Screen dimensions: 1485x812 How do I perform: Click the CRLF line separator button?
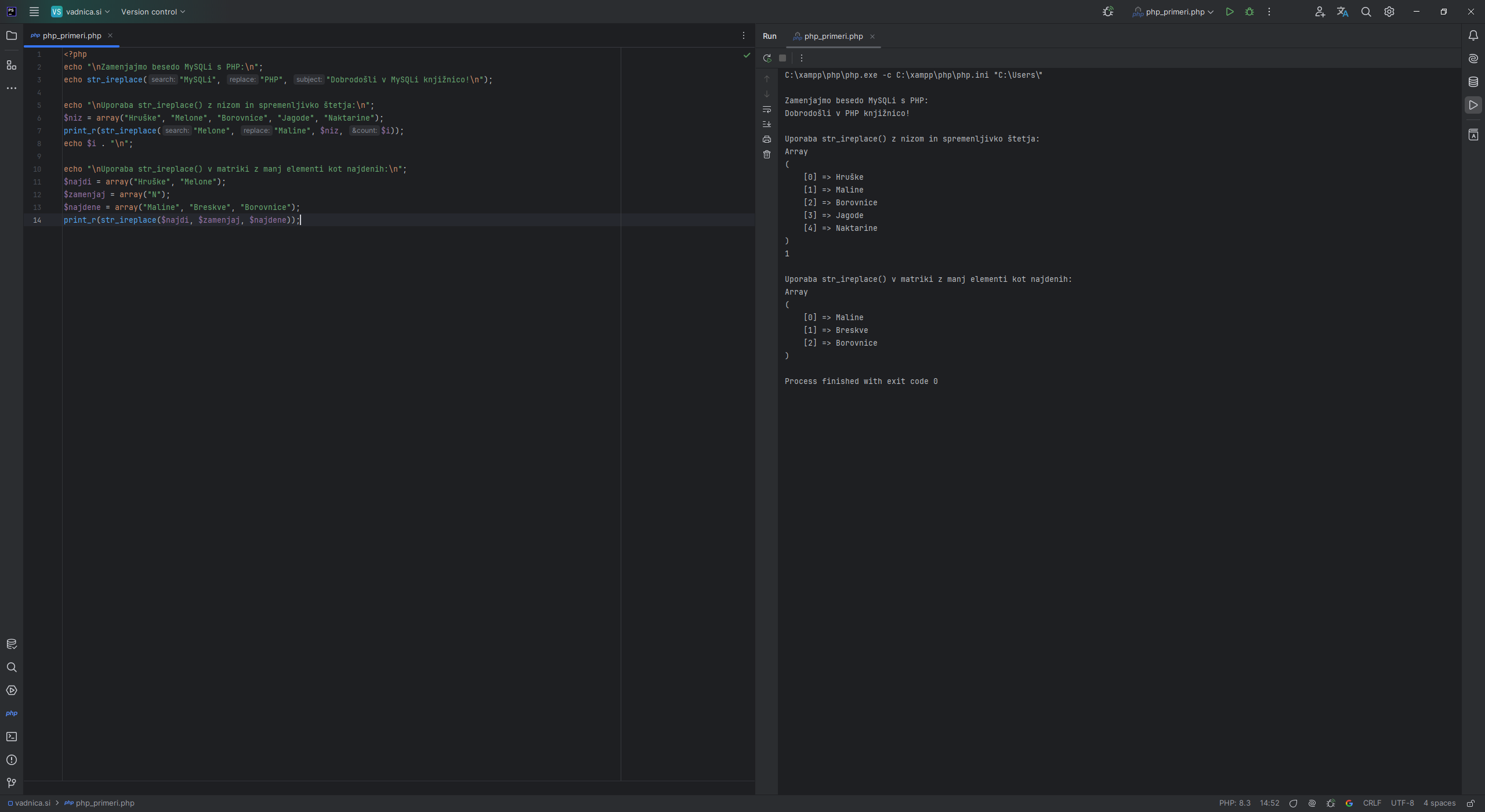(1372, 803)
